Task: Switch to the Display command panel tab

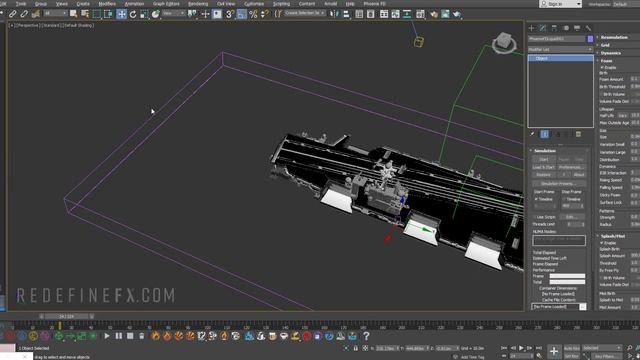Action: point(577,28)
